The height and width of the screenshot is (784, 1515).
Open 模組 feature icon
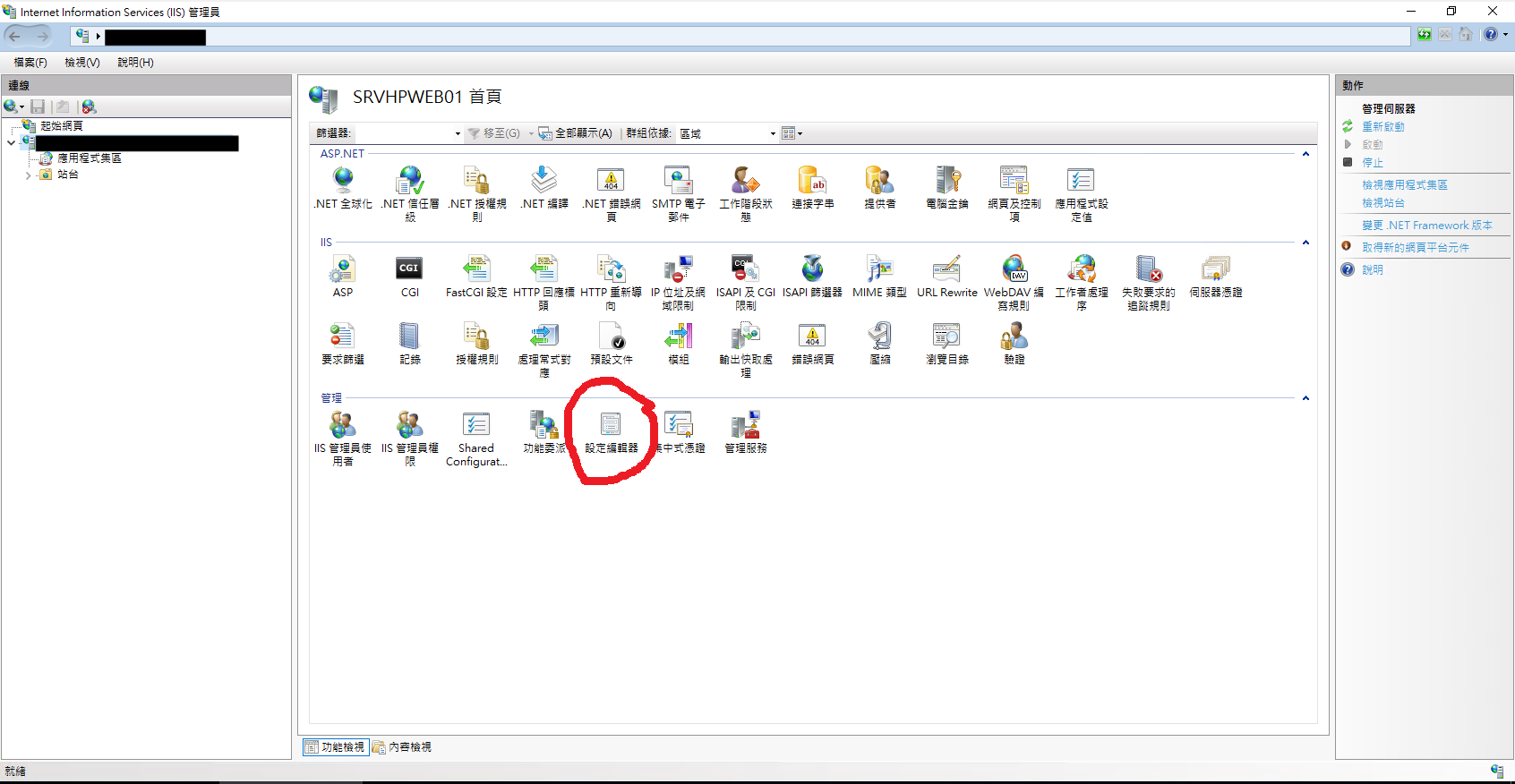(x=679, y=344)
